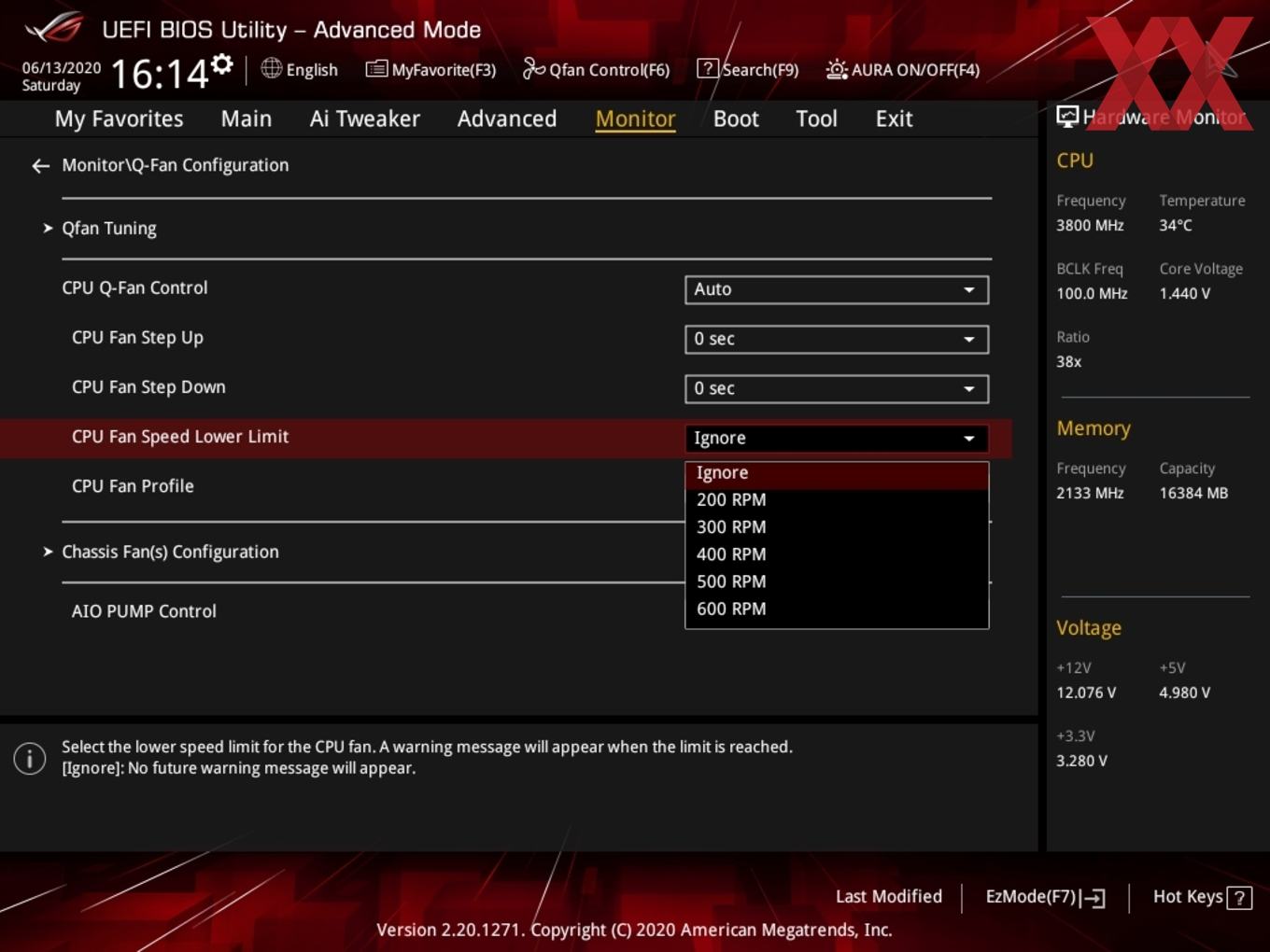Click the Qfan Control fan icon
The height and width of the screenshot is (952, 1270).
click(x=533, y=68)
